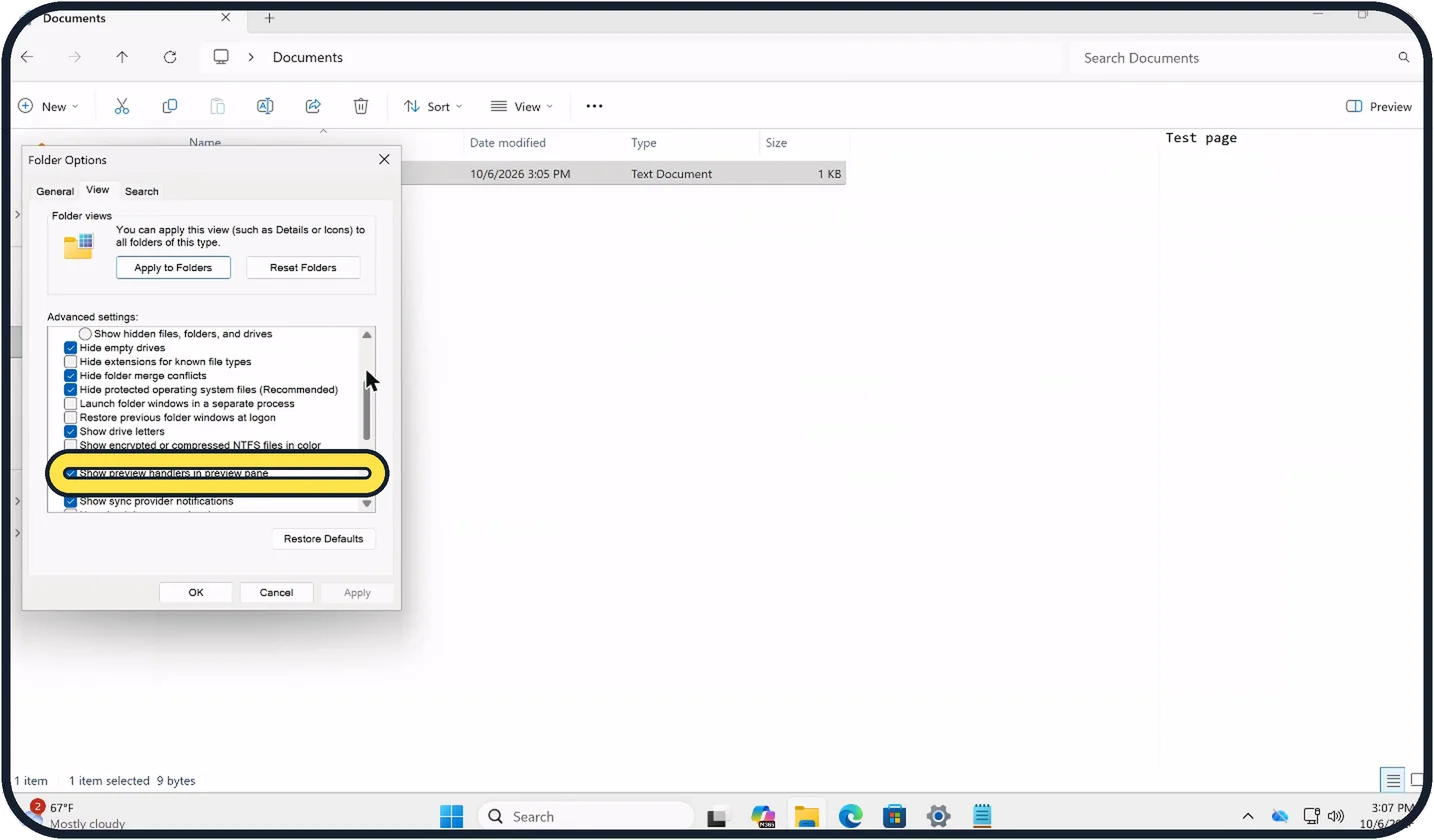Click the grayed Apply button
1434x840 pixels.
pyautogui.click(x=357, y=593)
